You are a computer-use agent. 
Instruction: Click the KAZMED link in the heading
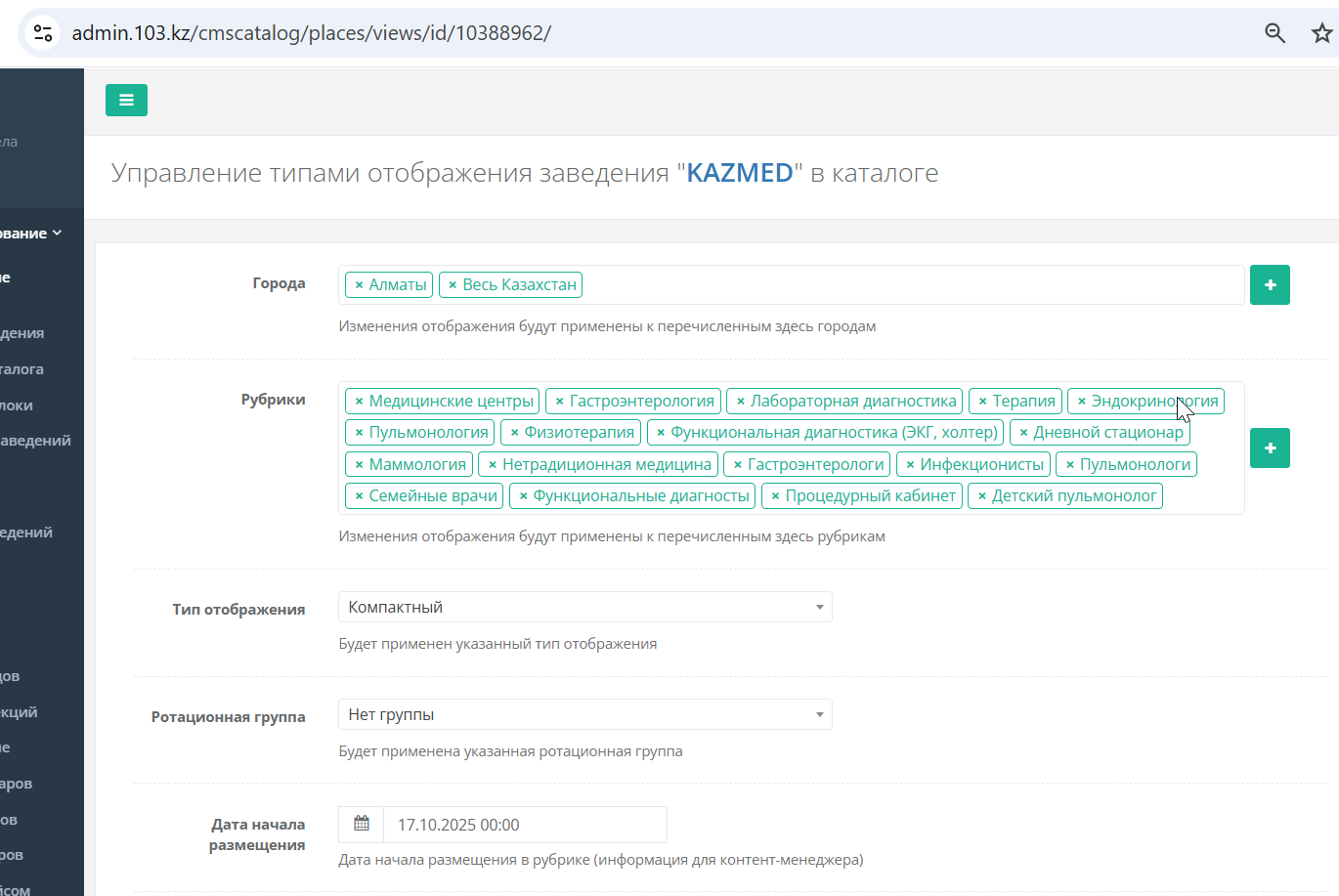pos(740,173)
